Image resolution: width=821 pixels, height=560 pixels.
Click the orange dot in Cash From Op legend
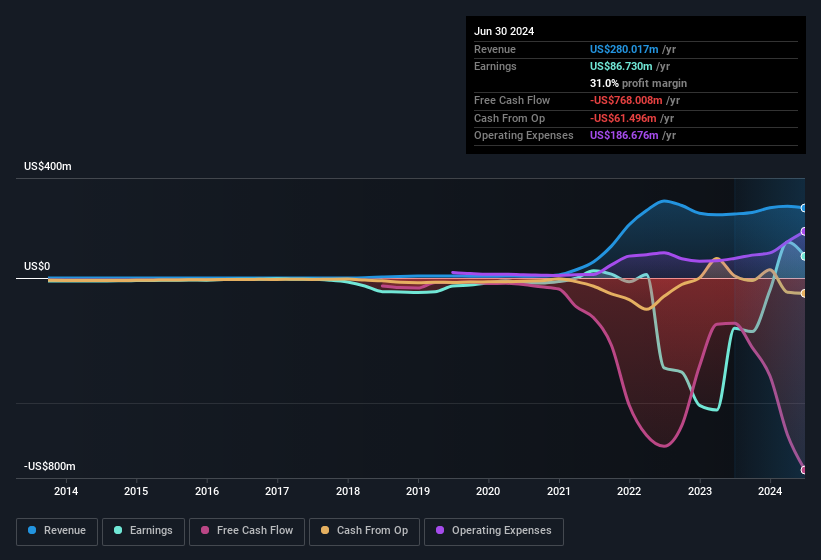pyautogui.click(x=325, y=530)
